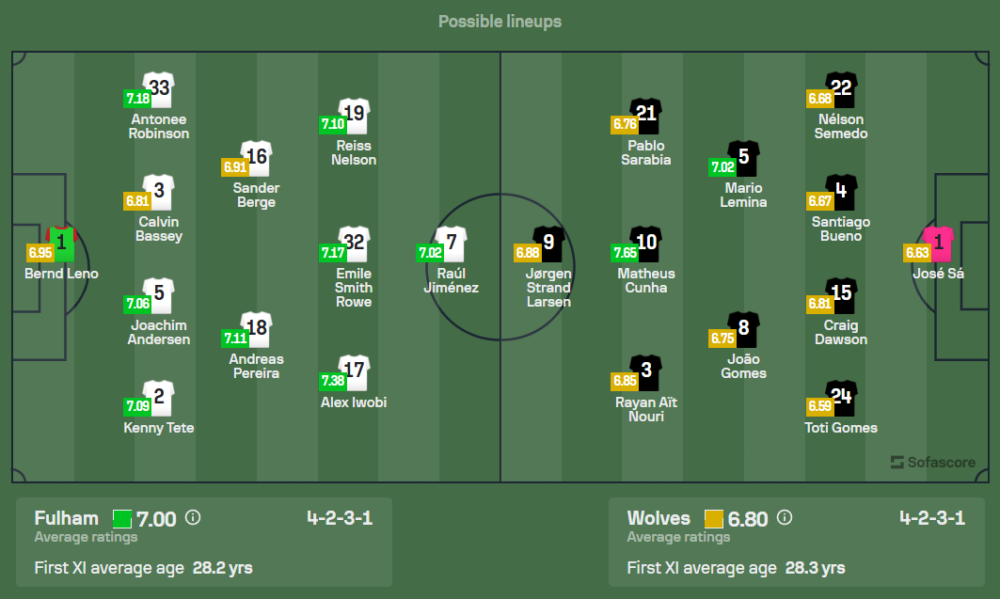
Task: Select Antonee Robinson's number 33 shirt
Action: coord(159,89)
